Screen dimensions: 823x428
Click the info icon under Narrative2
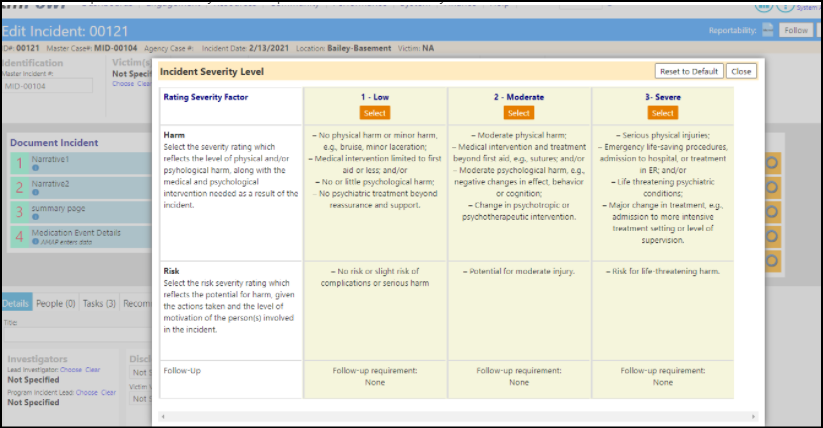point(35,192)
